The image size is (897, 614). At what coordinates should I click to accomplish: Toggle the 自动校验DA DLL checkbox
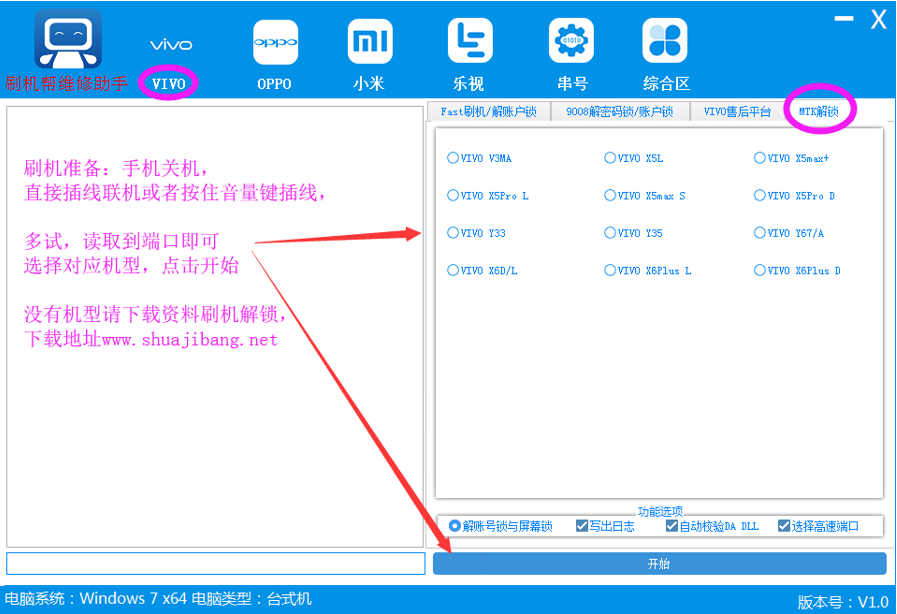[672, 526]
